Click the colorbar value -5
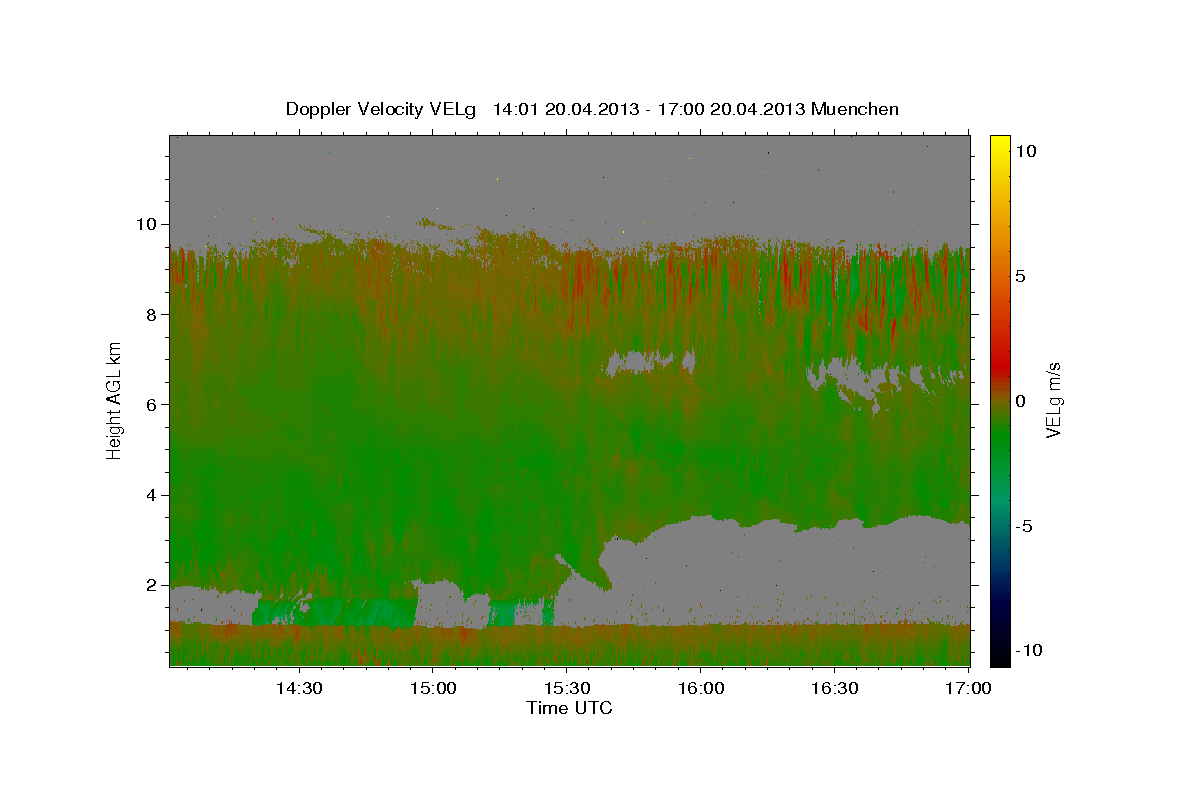The height and width of the screenshot is (800, 1200). (x=1025, y=526)
